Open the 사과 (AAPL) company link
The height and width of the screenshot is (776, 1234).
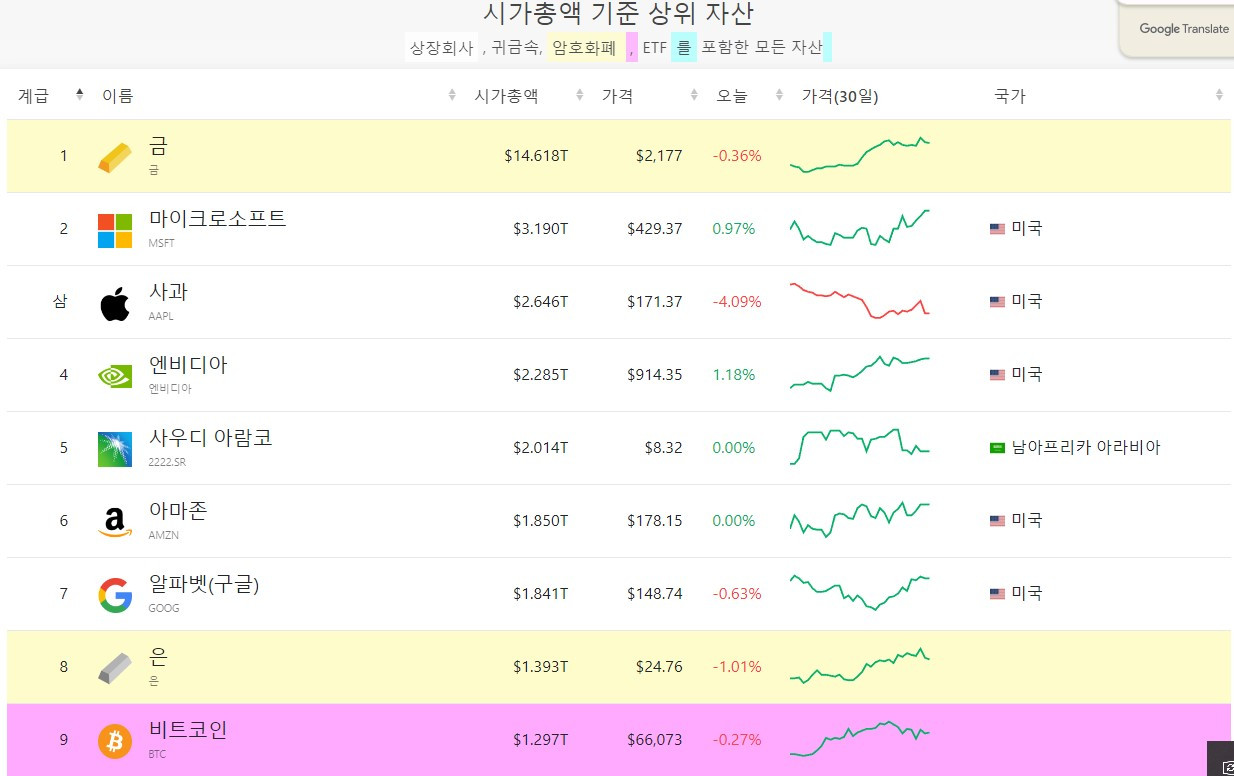168,292
